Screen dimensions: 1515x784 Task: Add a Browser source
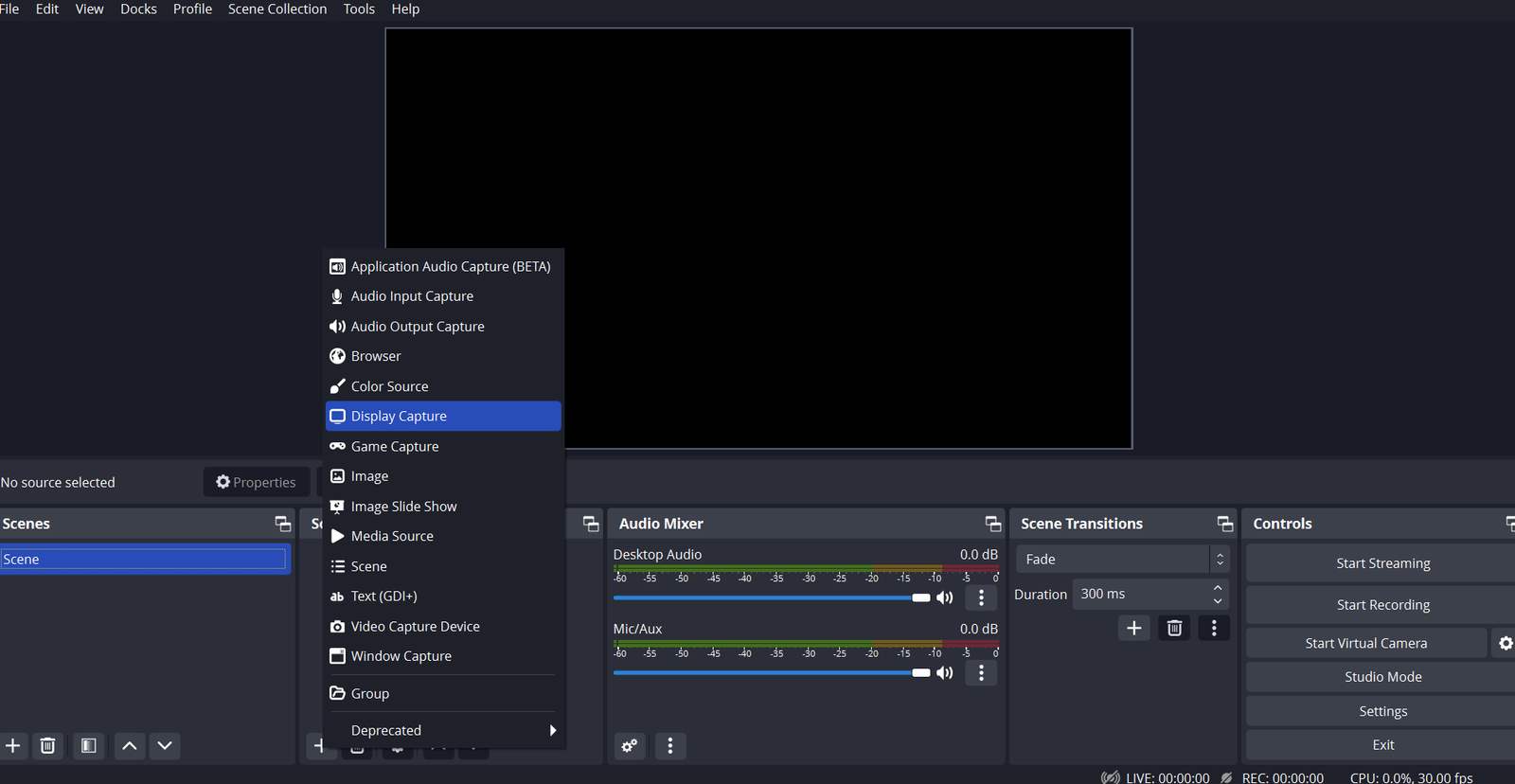point(443,356)
